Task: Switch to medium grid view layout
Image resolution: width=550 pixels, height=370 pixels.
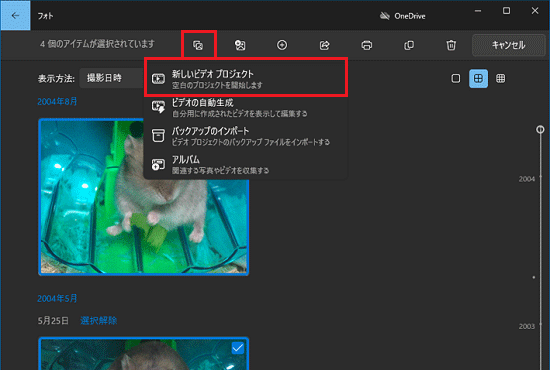Action: [478, 78]
